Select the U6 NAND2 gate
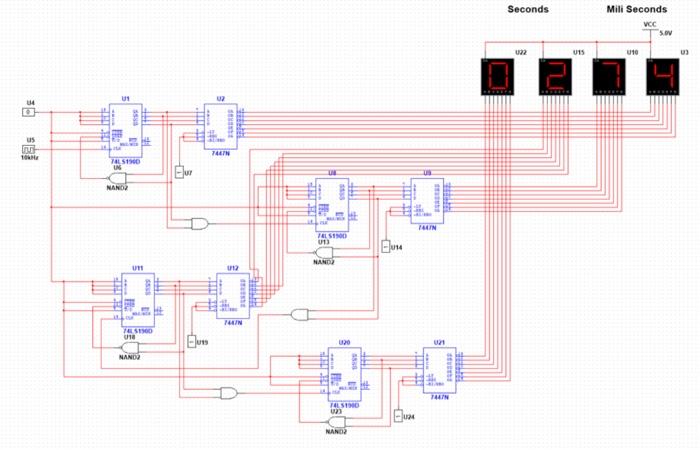This screenshot has height=450, width=700. coord(117,178)
